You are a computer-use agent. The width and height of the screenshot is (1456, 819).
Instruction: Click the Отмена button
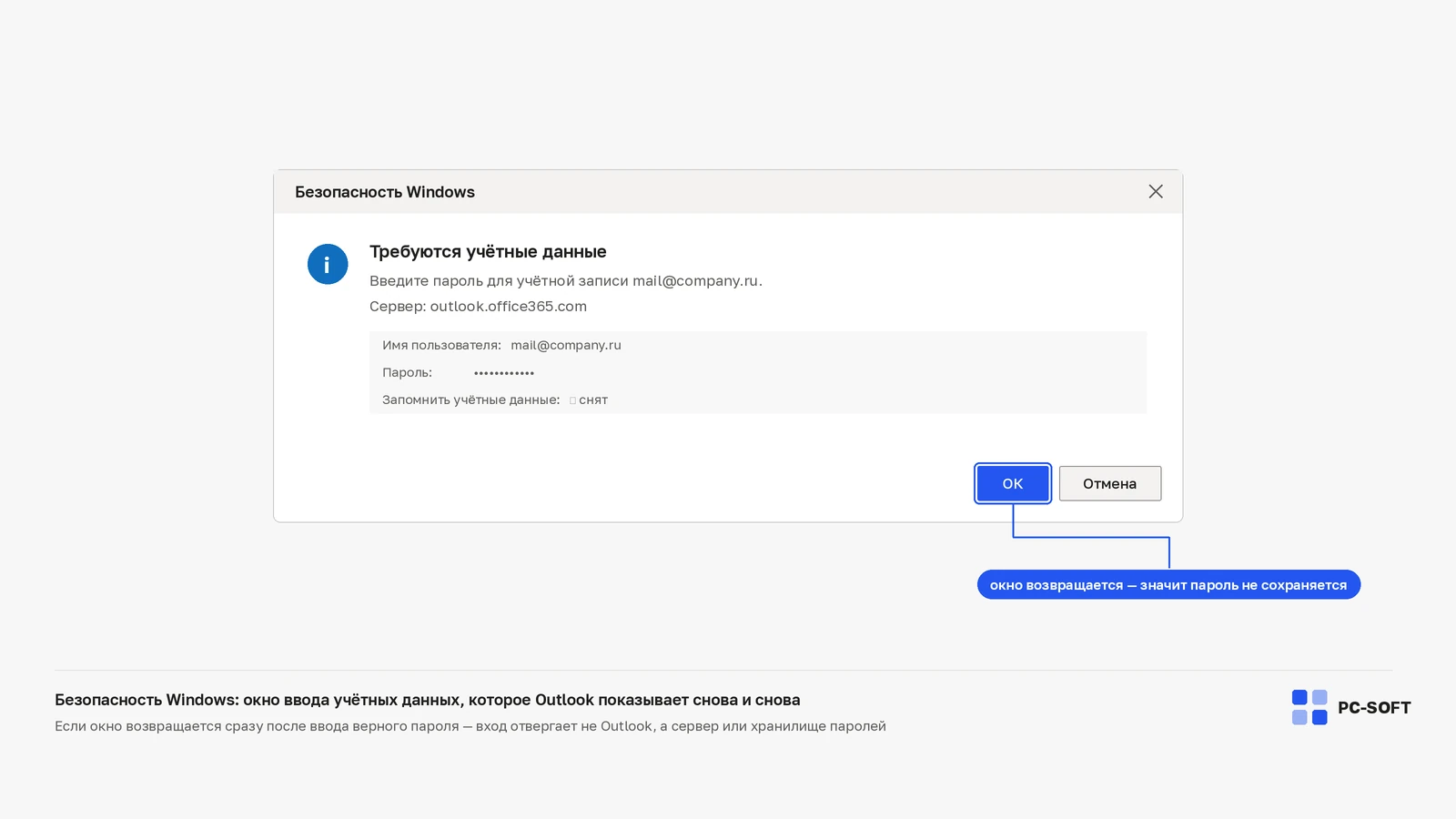click(1110, 483)
